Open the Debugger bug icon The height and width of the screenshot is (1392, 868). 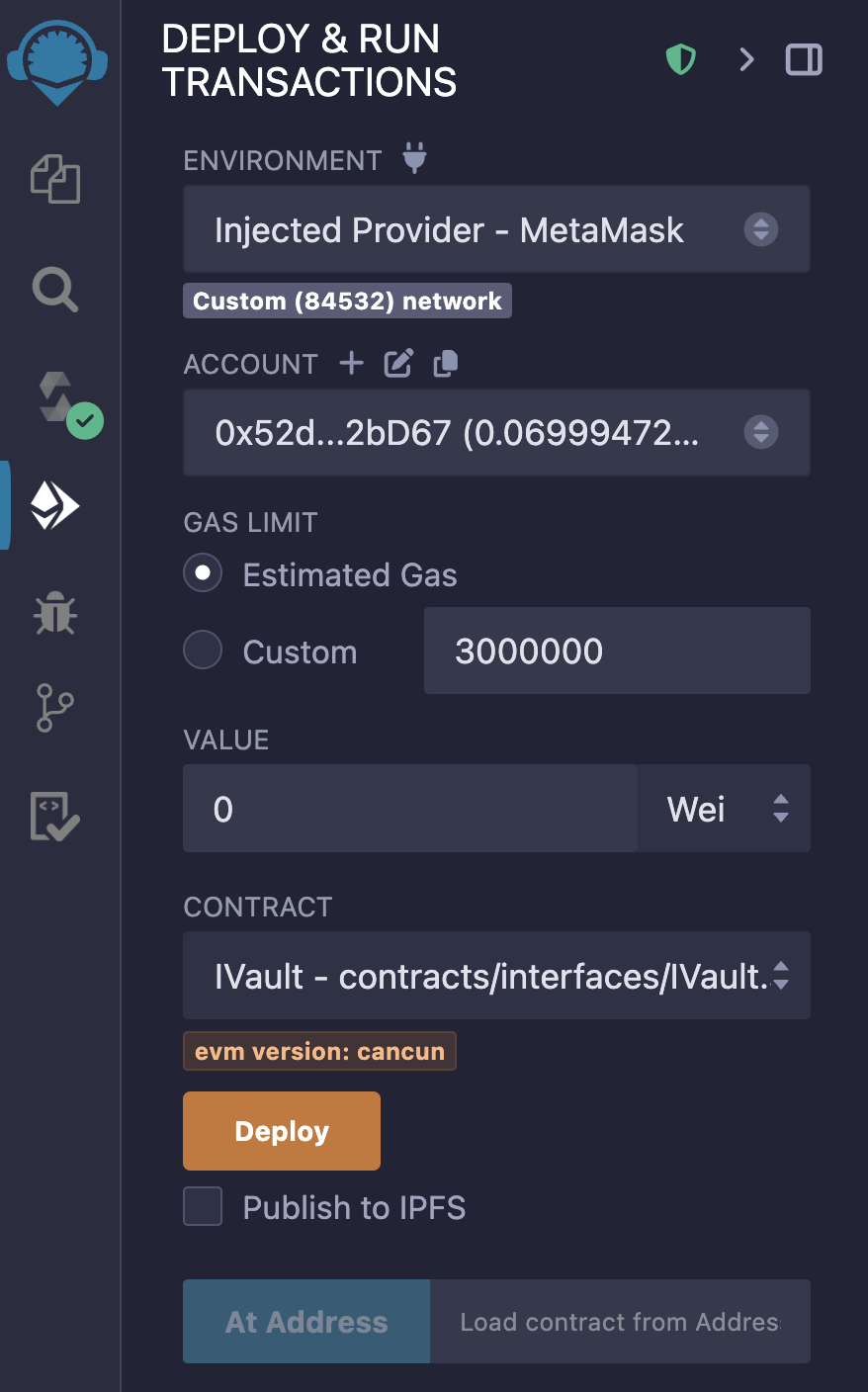pos(55,613)
